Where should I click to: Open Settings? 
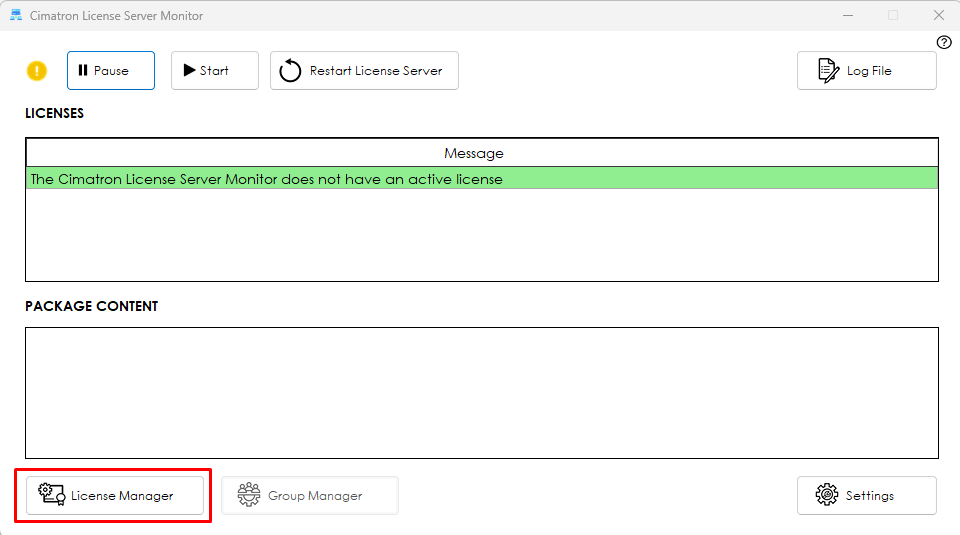pyautogui.click(x=866, y=495)
